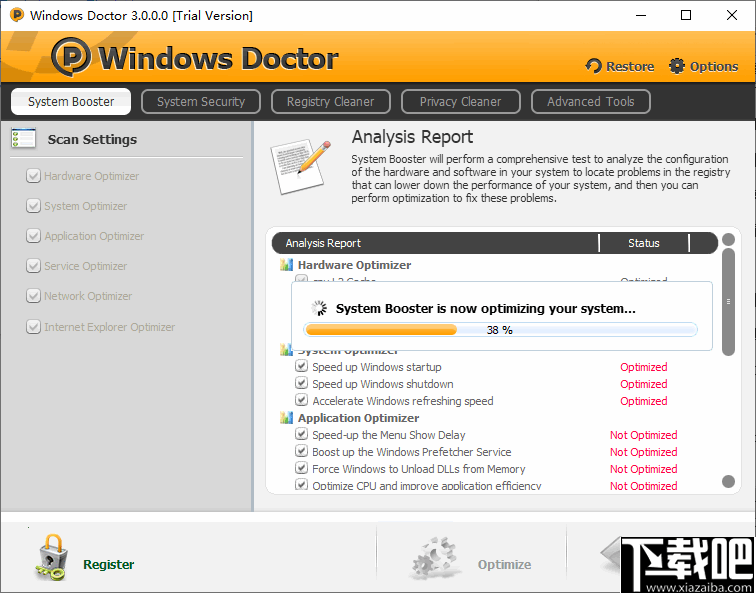Click the Hardware Optimizer chart icon
This screenshot has width=756, height=593.
pyautogui.click(x=286, y=265)
